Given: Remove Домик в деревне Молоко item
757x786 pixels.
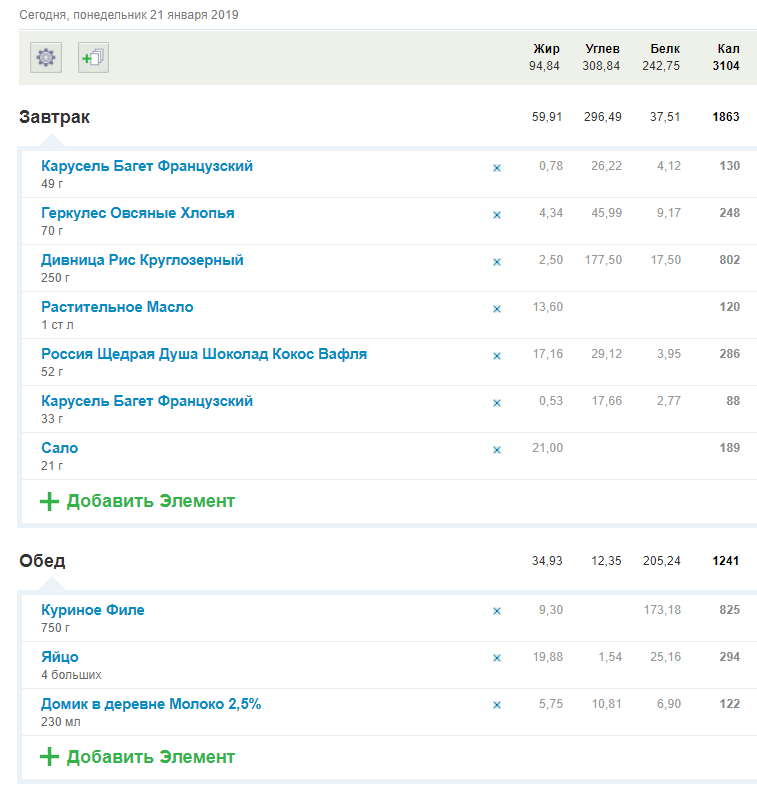Looking at the screenshot, I should pos(497,706).
